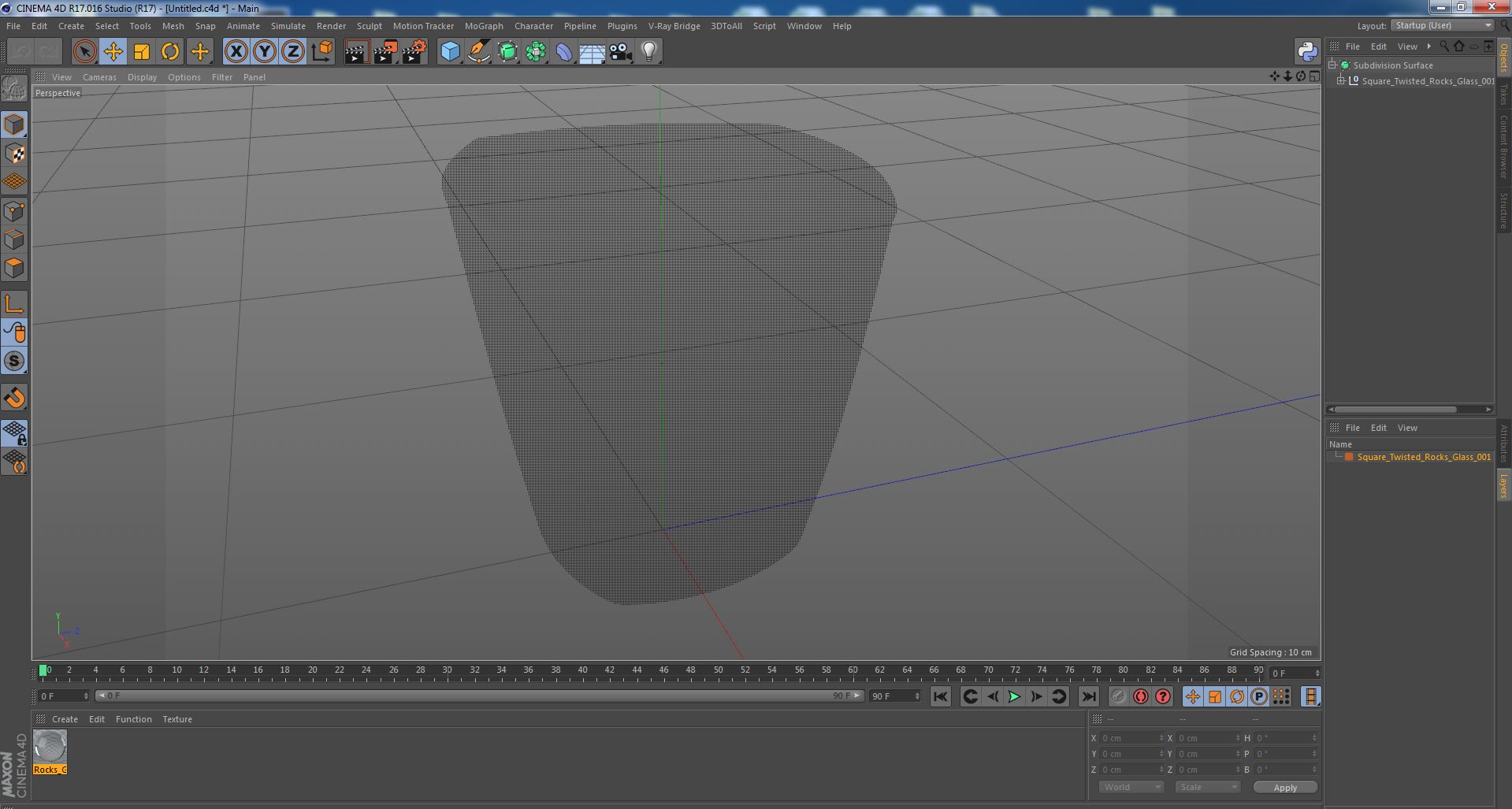Activate the Move tool

click(113, 52)
